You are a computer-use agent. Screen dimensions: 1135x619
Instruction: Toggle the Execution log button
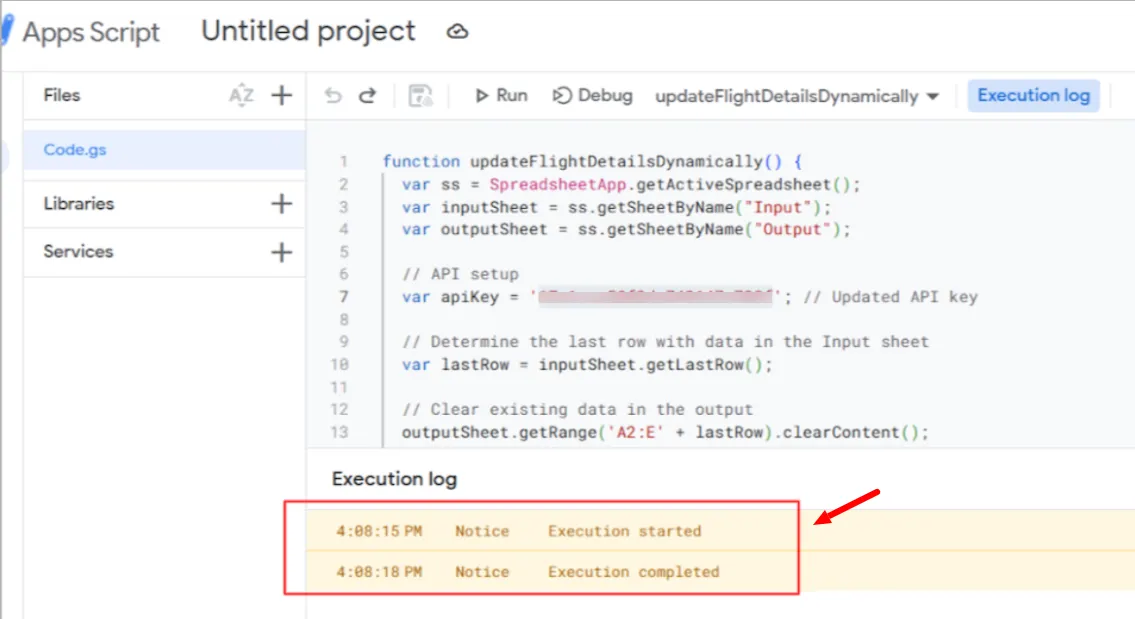1033,96
